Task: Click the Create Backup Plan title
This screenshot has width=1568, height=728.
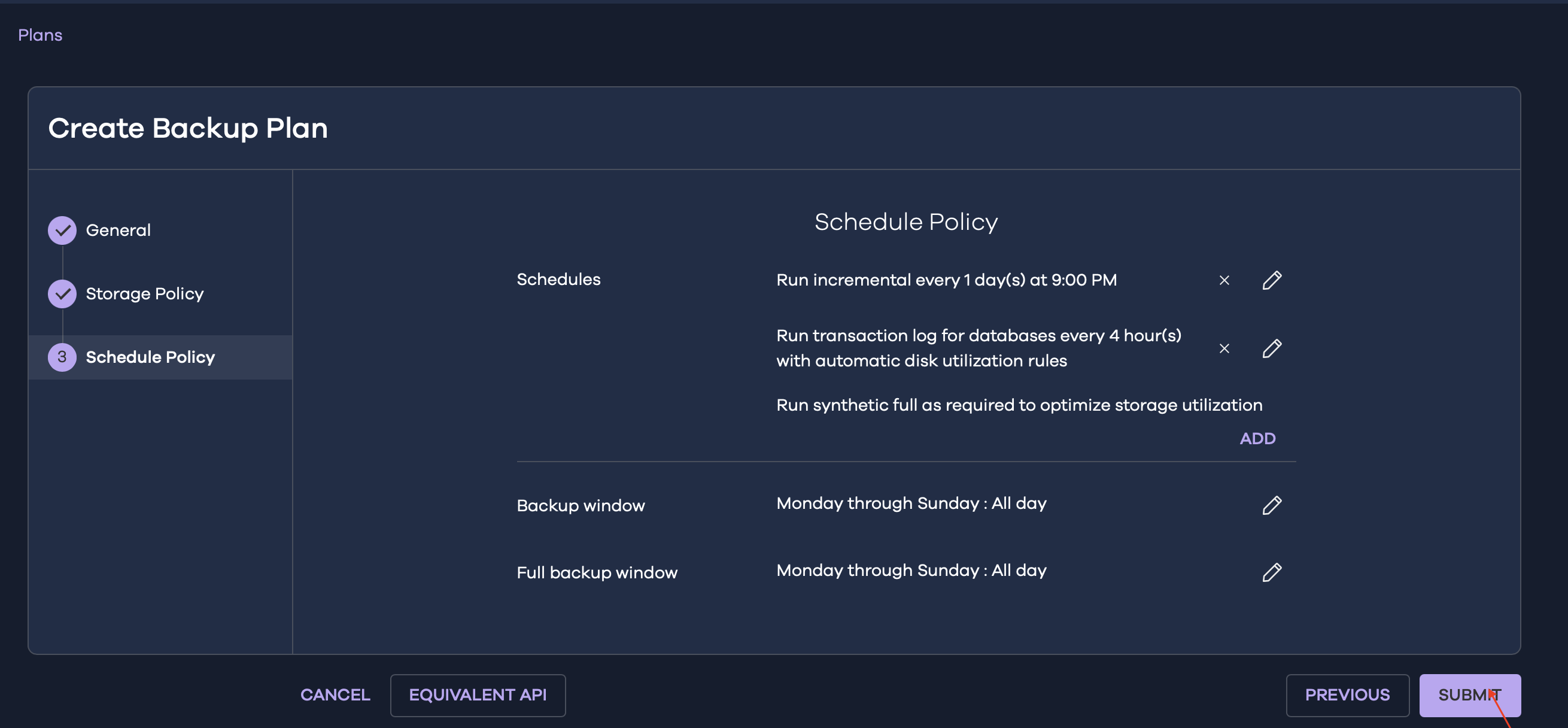Action: click(x=187, y=128)
